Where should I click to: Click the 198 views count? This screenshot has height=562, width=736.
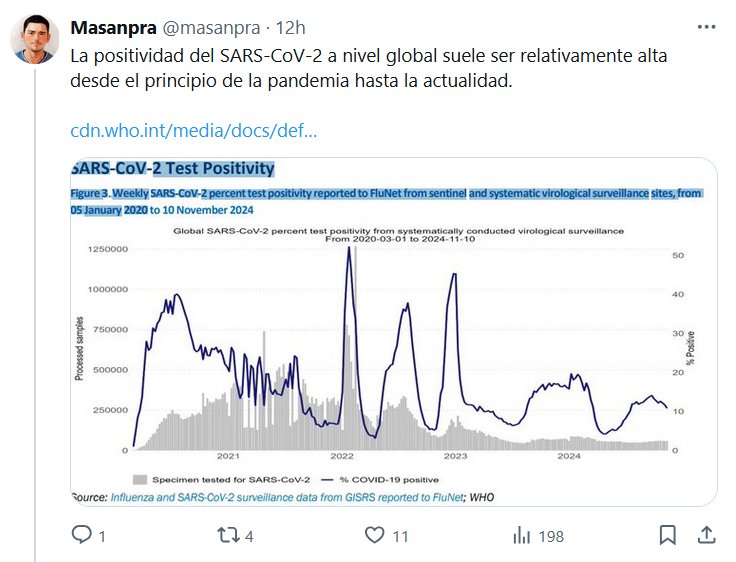[x=551, y=537]
